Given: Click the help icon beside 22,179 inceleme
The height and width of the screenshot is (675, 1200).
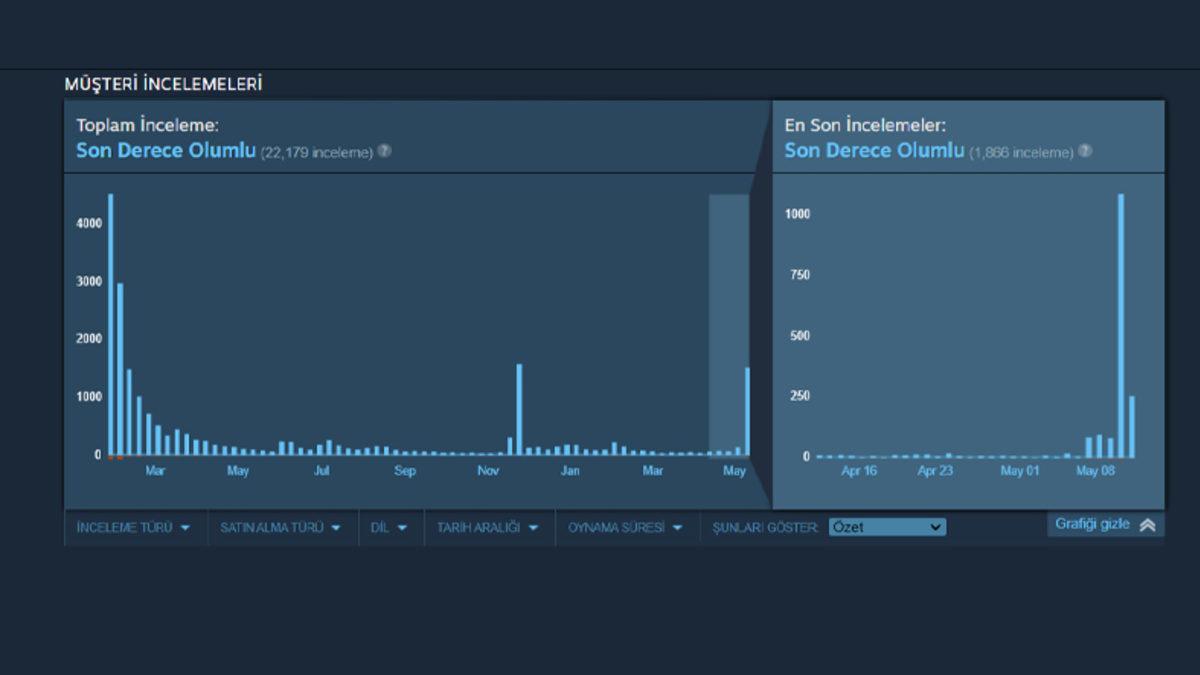Looking at the screenshot, I should coord(385,151).
